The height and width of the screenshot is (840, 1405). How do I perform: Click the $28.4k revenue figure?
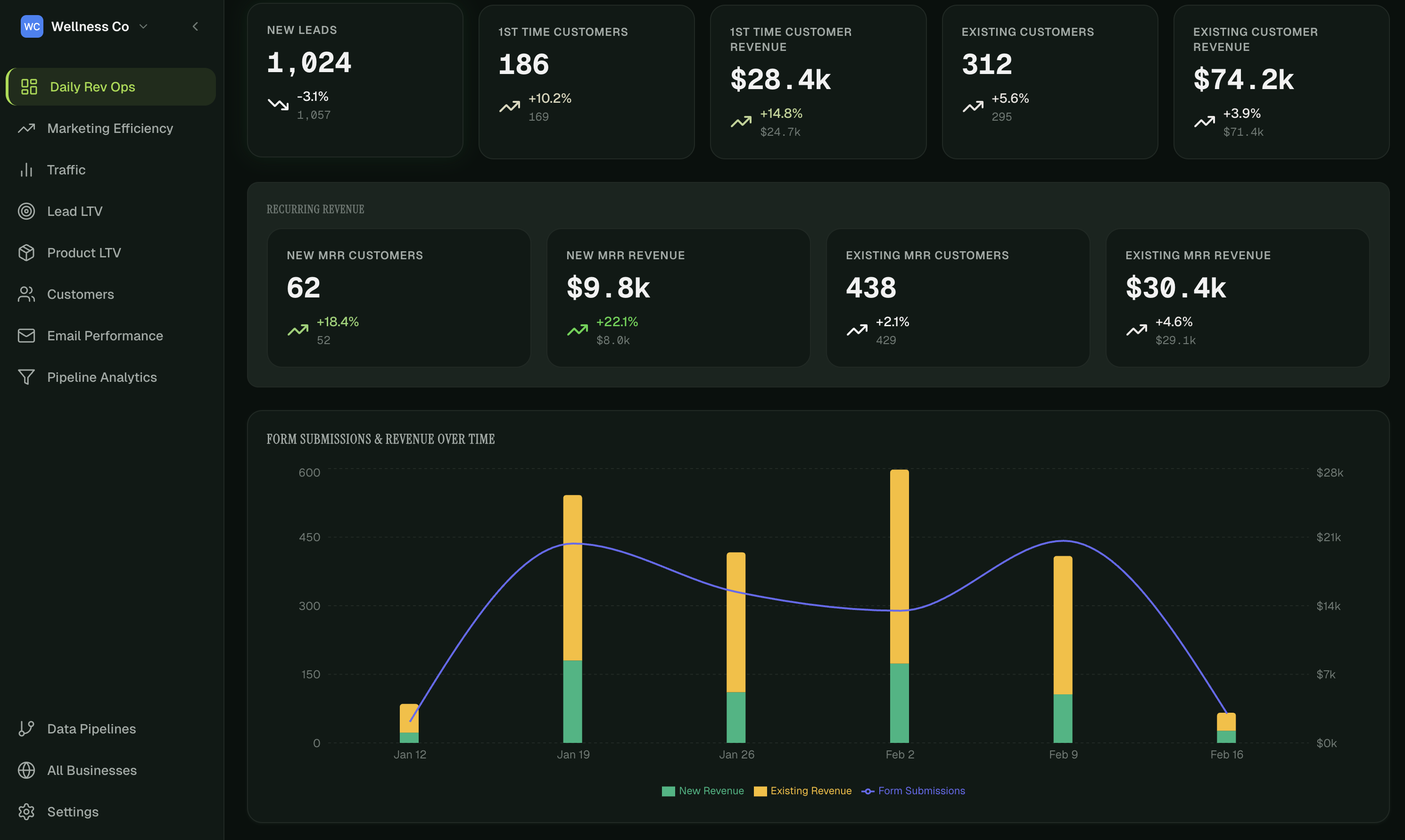(x=780, y=79)
